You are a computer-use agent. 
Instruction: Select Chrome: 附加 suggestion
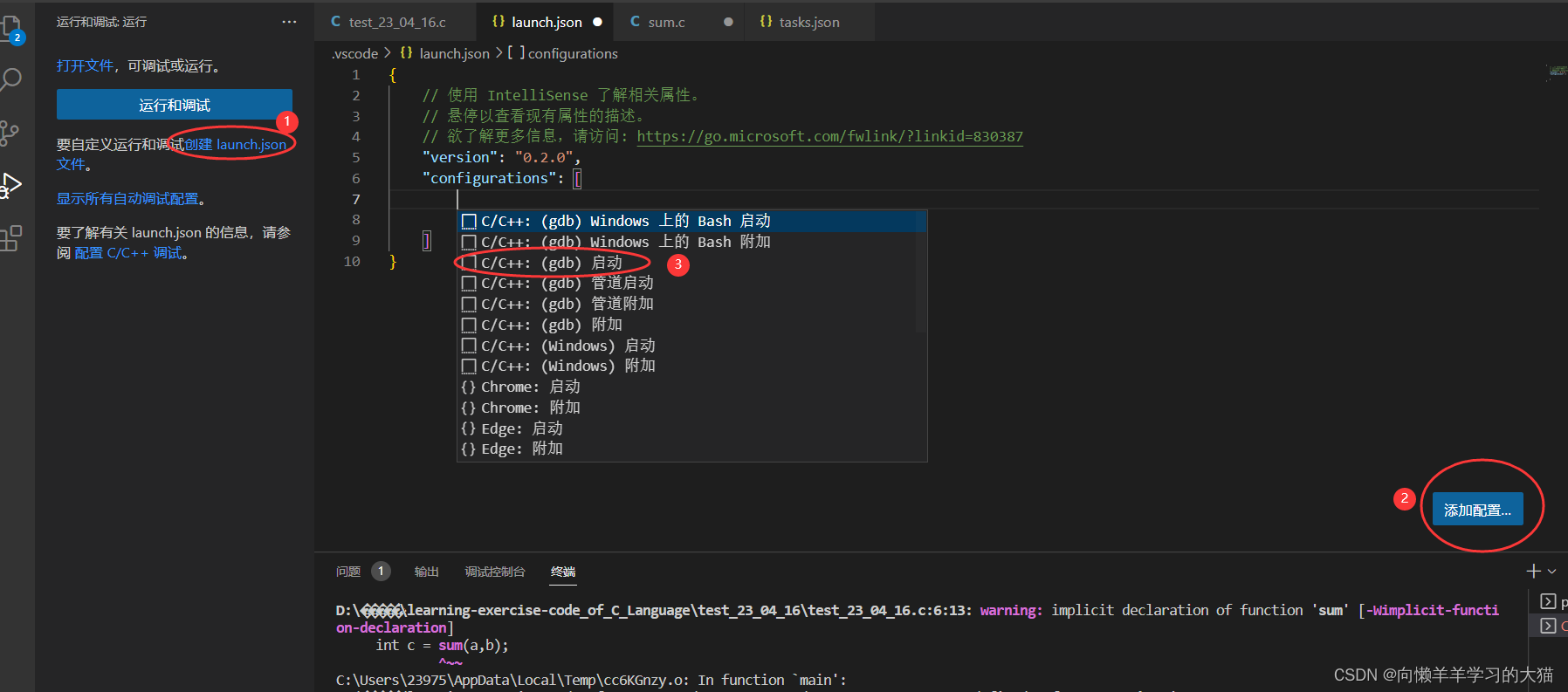tap(692, 408)
